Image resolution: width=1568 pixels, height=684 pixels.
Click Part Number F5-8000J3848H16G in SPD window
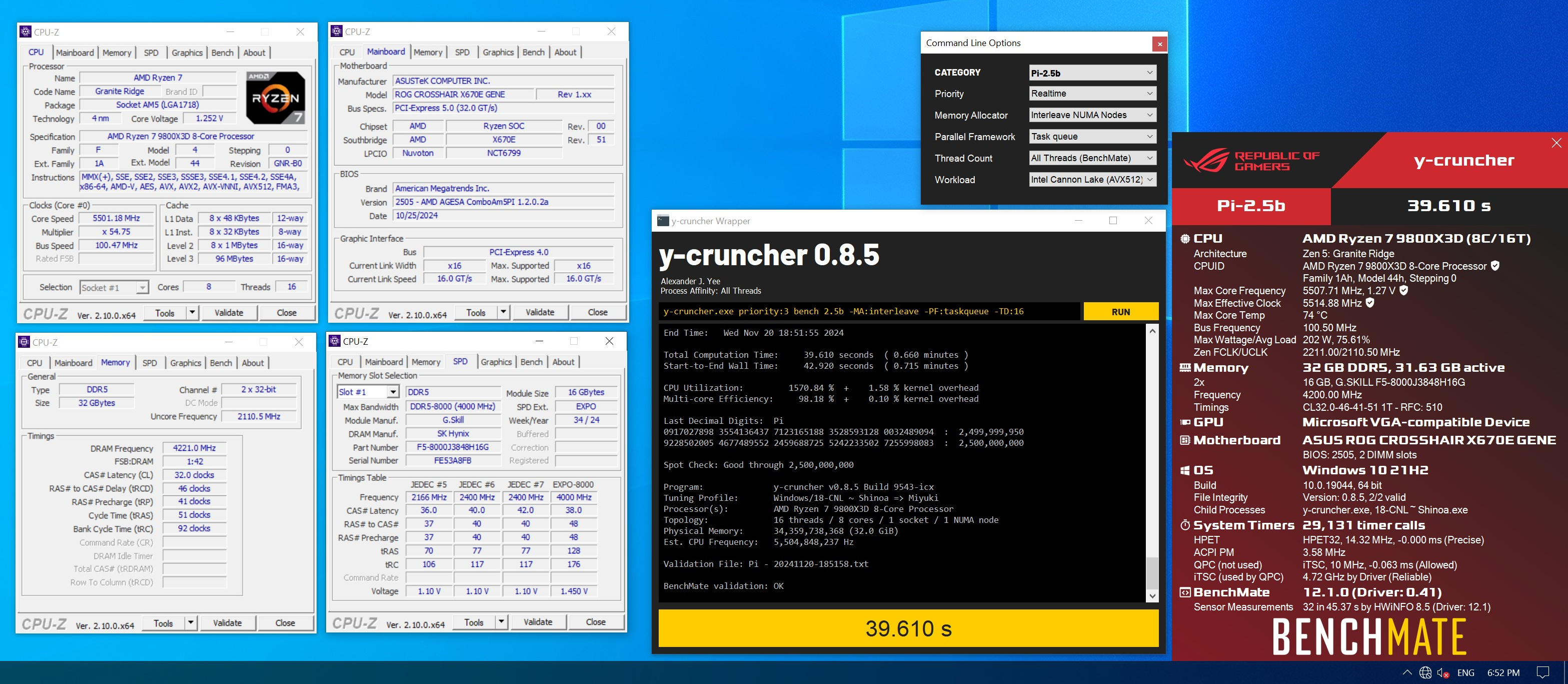click(452, 447)
